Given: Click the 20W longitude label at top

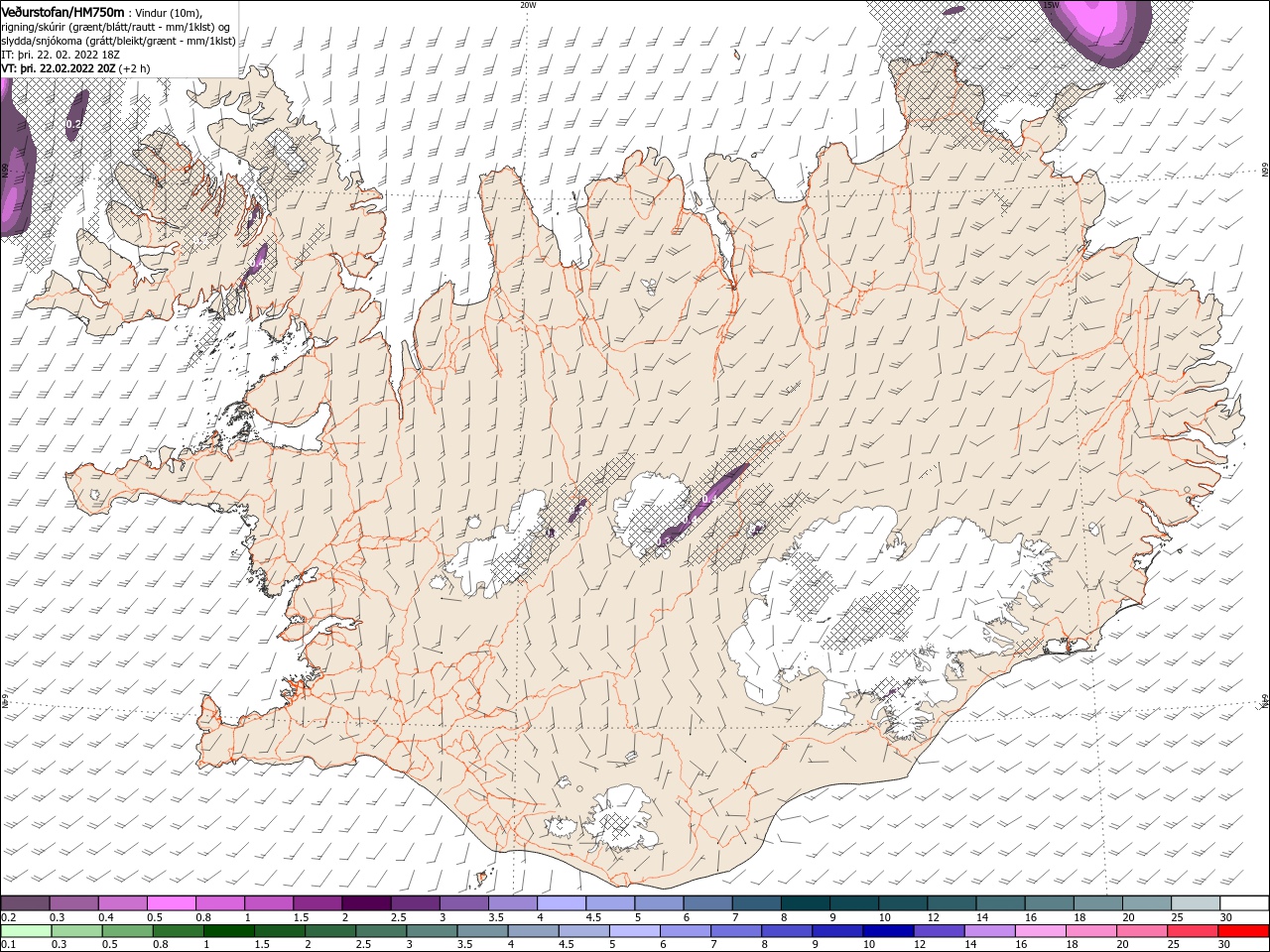Looking at the screenshot, I should point(528,5).
